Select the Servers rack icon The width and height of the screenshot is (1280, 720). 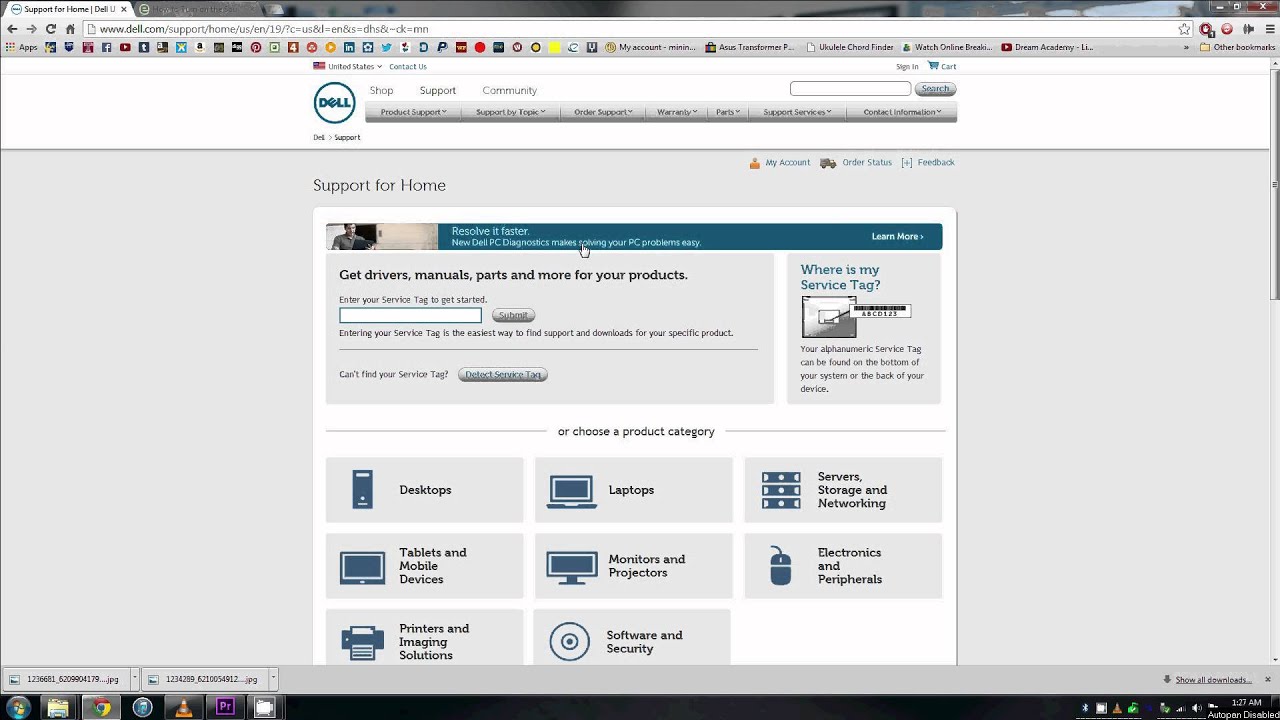[781, 490]
